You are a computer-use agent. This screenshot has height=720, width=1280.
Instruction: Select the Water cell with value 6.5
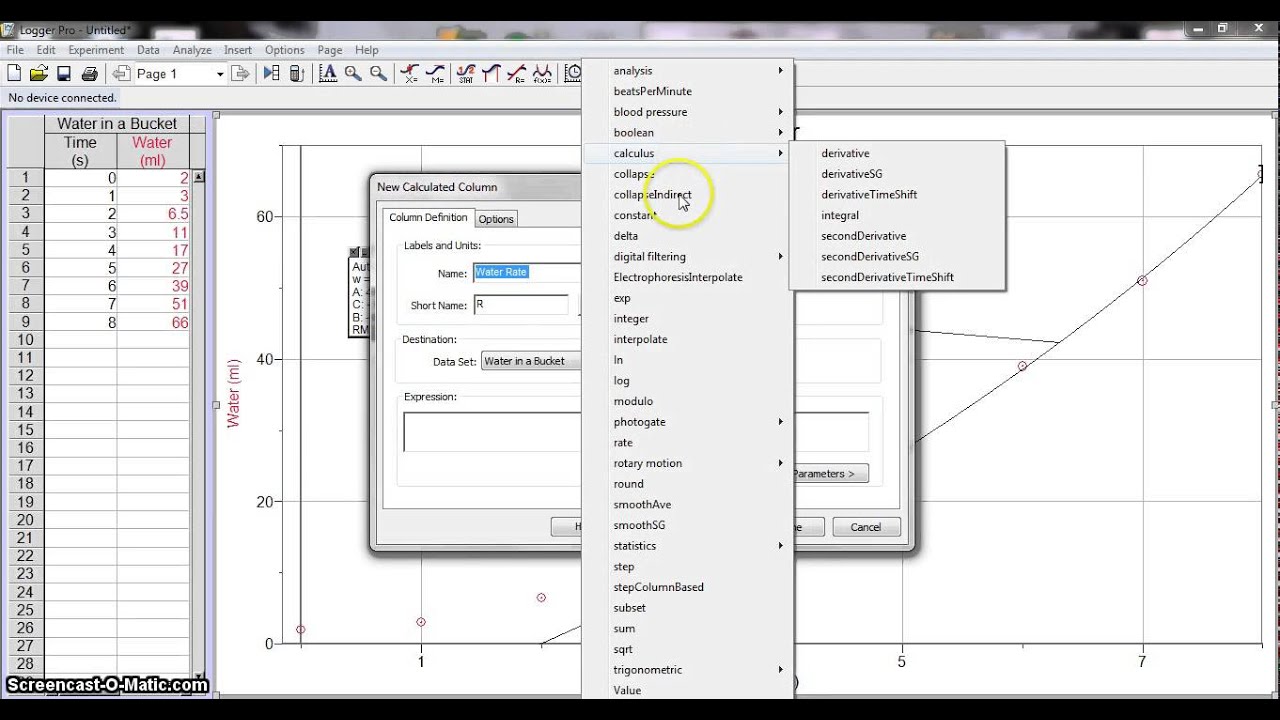(153, 214)
